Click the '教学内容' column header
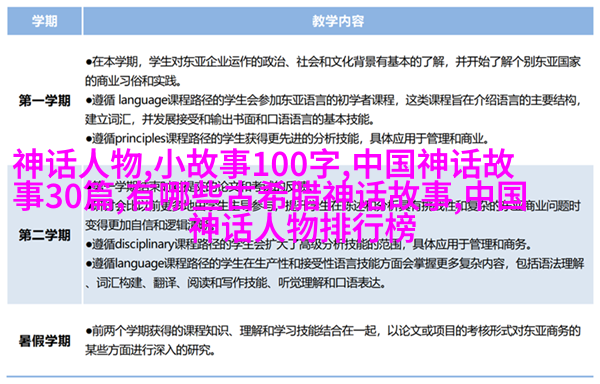 (338, 21)
